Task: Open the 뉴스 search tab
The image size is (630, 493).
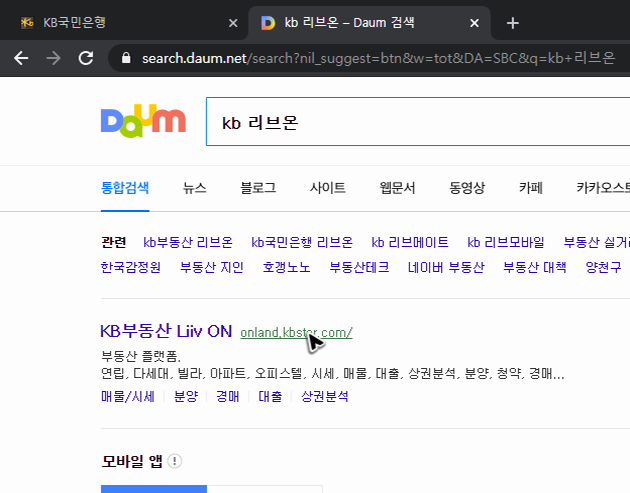Action: pyautogui.click(x=194, y=188)
